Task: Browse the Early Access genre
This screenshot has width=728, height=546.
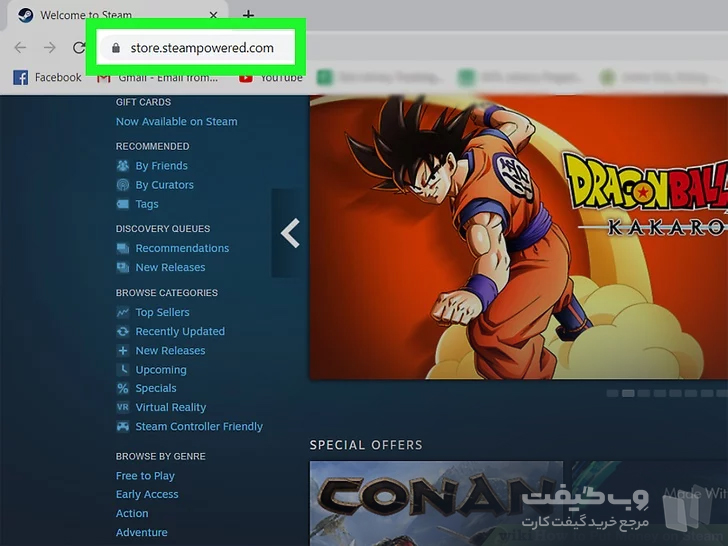Action: tap(147, 494)
